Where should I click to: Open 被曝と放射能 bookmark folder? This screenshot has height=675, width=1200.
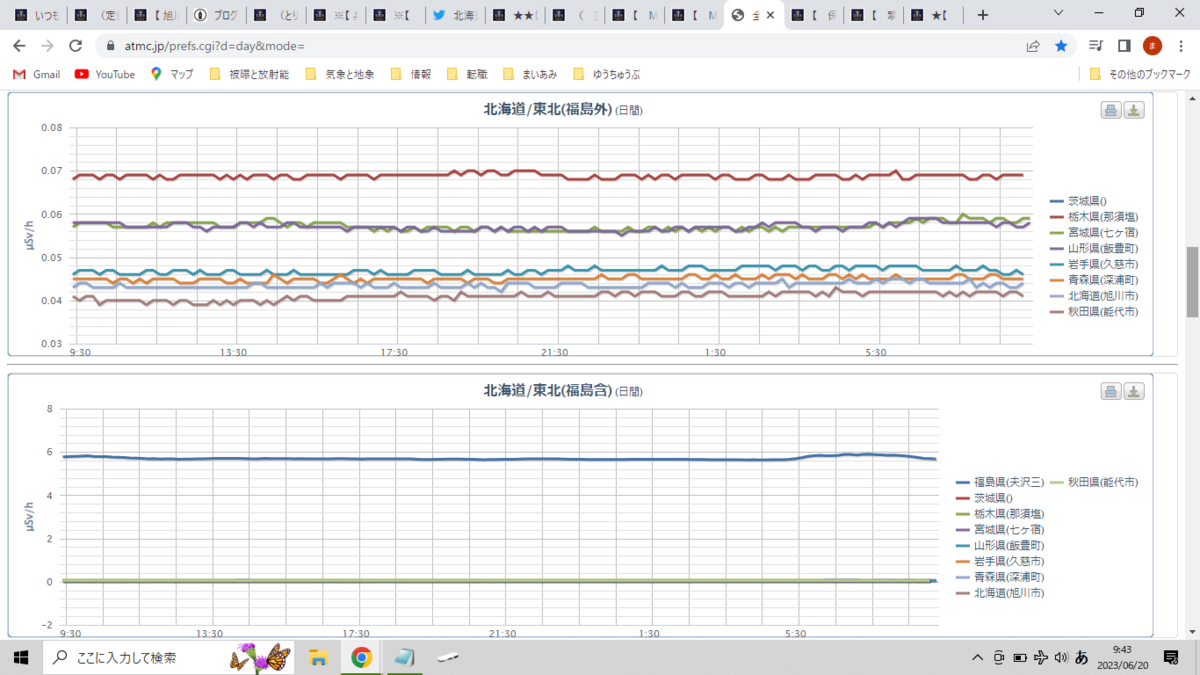click(x=249, y=74)
